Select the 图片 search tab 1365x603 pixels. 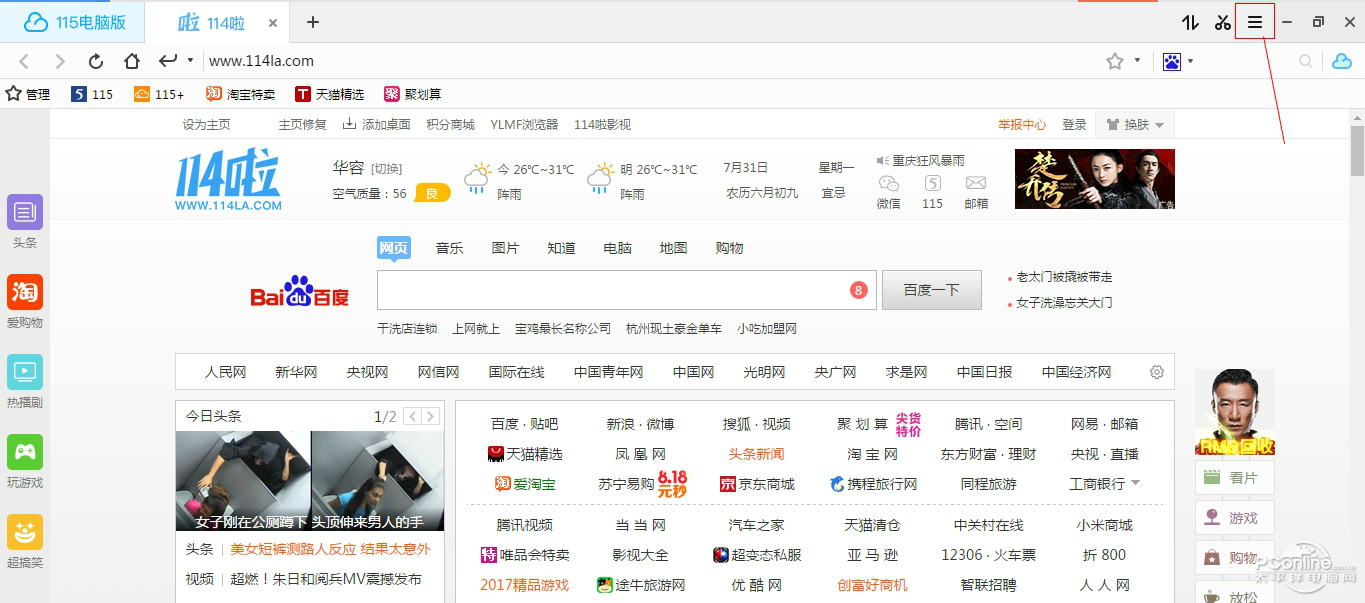(506, 248)
